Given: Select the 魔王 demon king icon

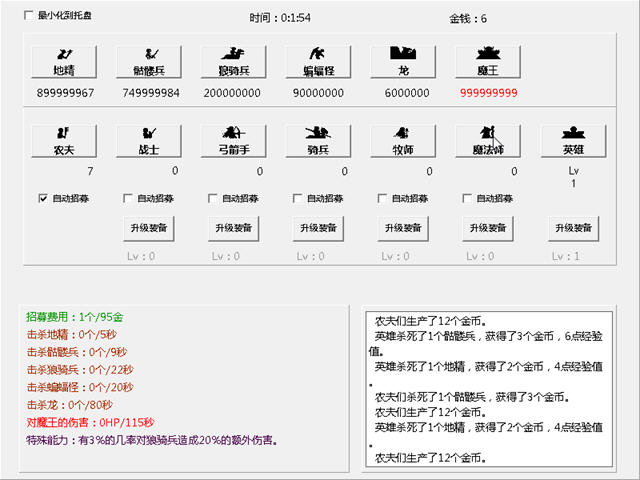Looking at the screenshot, I should [x=489, y=62].
